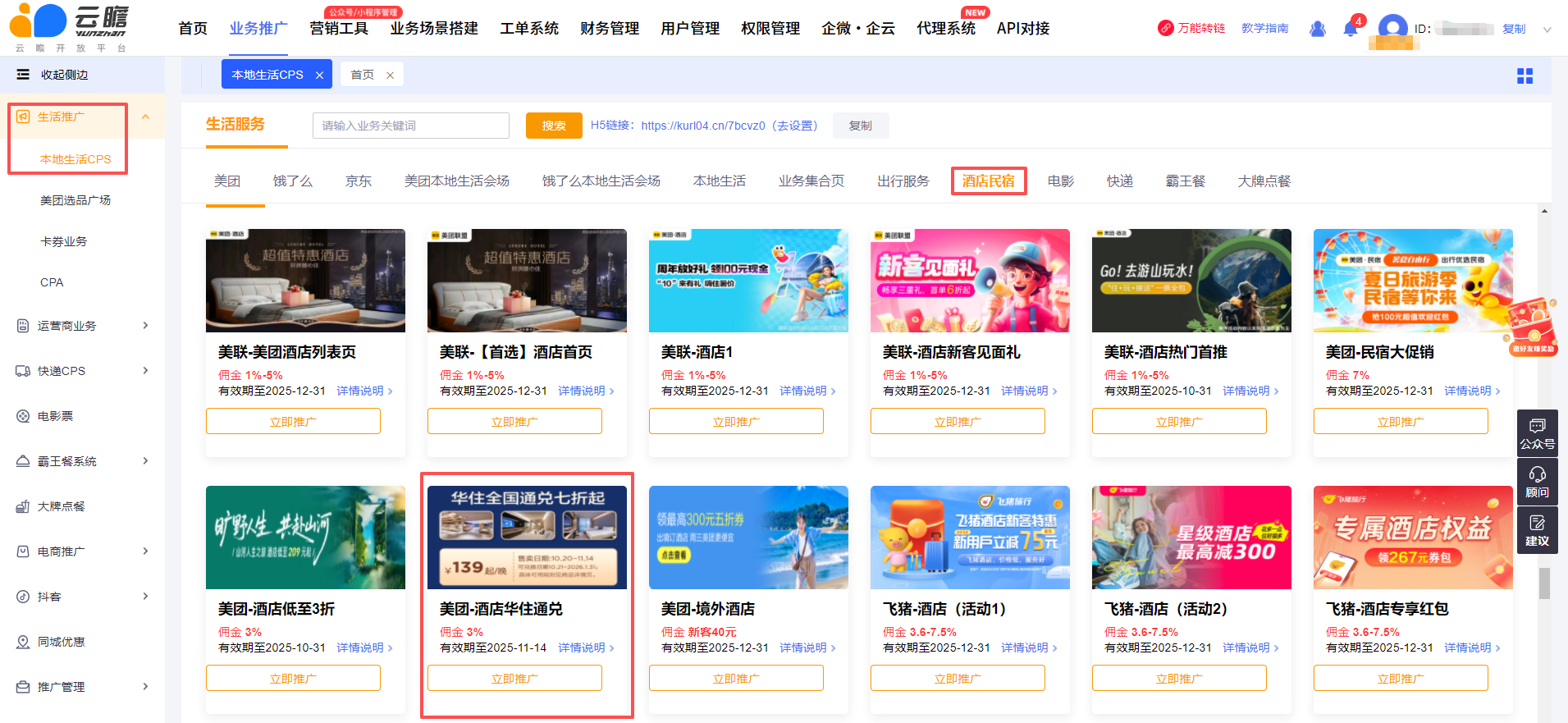Viewport: 1568px width, 723px height.
Task: Close the 本地生活CPS tab
Action: point(319,76)
